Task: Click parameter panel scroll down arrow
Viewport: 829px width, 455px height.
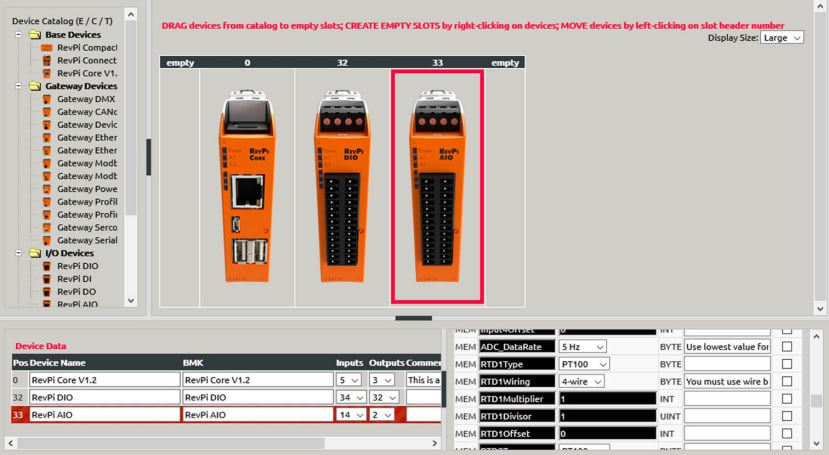Action: pos(816,443)
